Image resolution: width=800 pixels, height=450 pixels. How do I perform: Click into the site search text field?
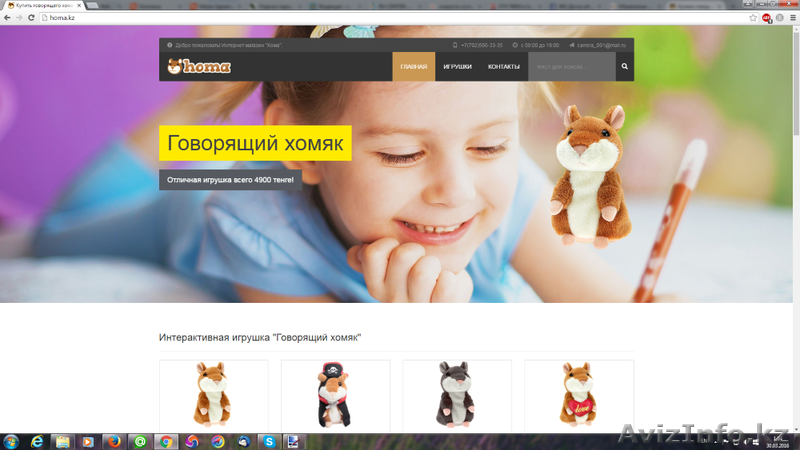571,66
